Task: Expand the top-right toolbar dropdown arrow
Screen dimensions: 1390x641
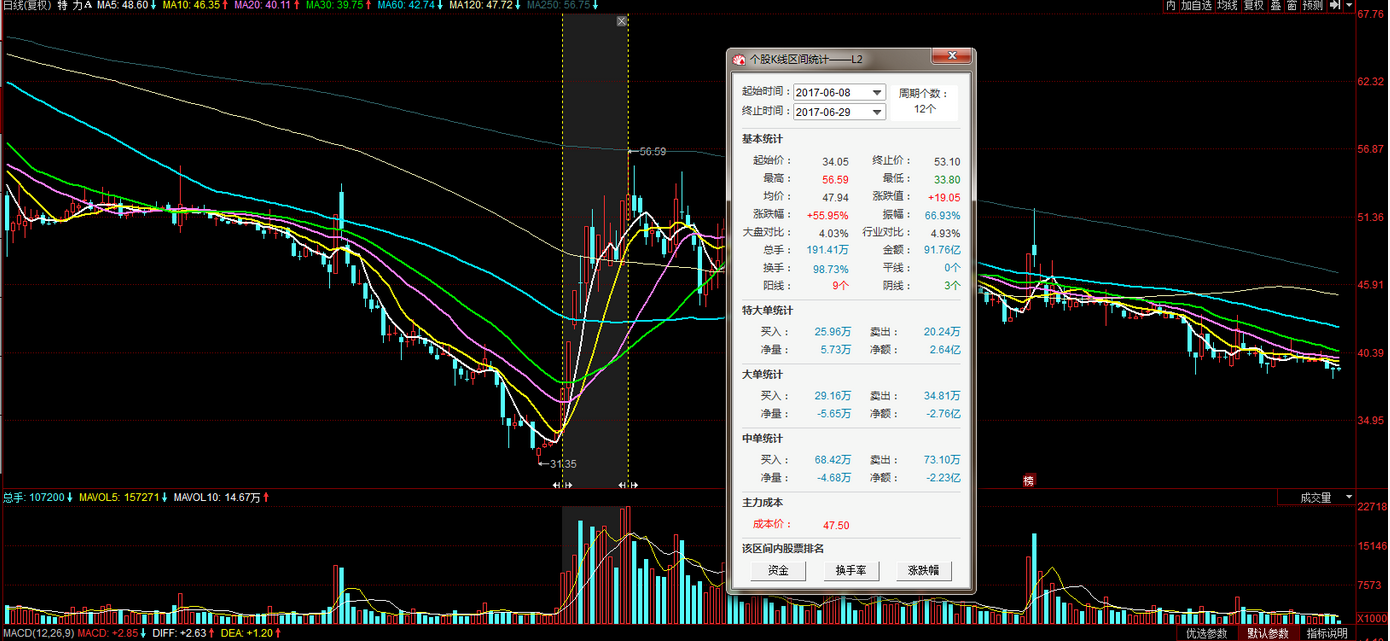Action: coord(1352,6)
